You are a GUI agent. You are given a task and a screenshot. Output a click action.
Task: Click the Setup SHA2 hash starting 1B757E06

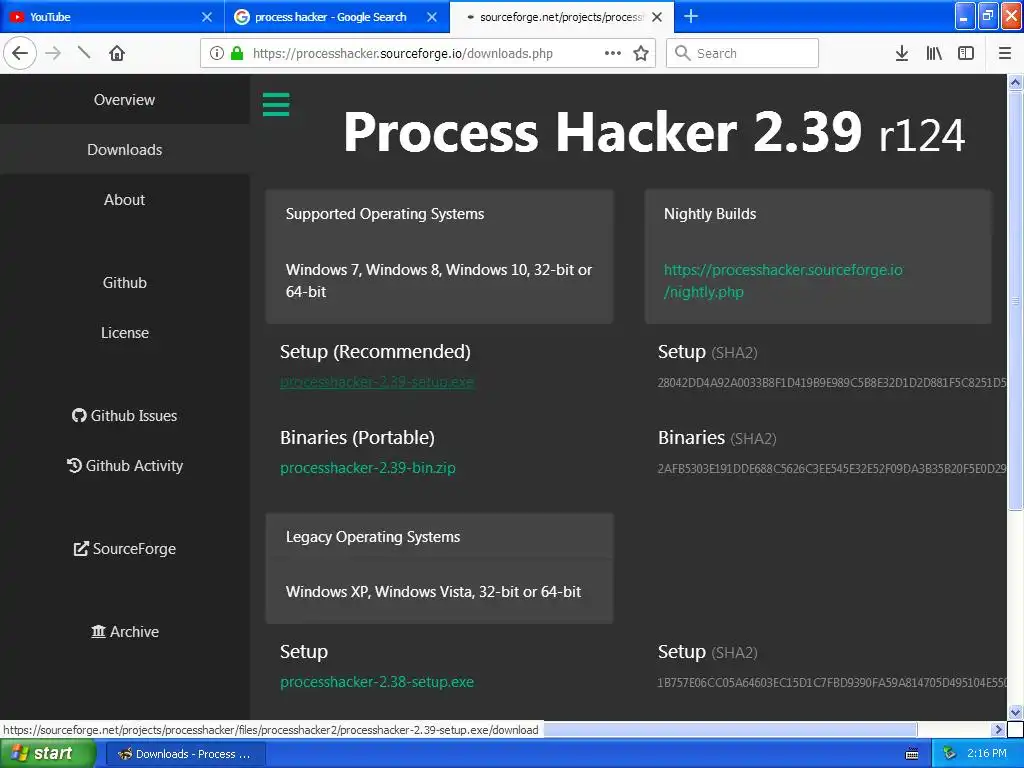tap(832, 682)
